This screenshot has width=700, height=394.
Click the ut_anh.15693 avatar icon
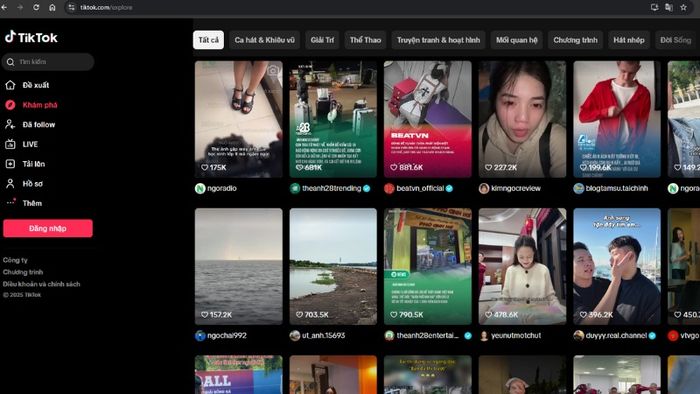[x=295, y=336]
